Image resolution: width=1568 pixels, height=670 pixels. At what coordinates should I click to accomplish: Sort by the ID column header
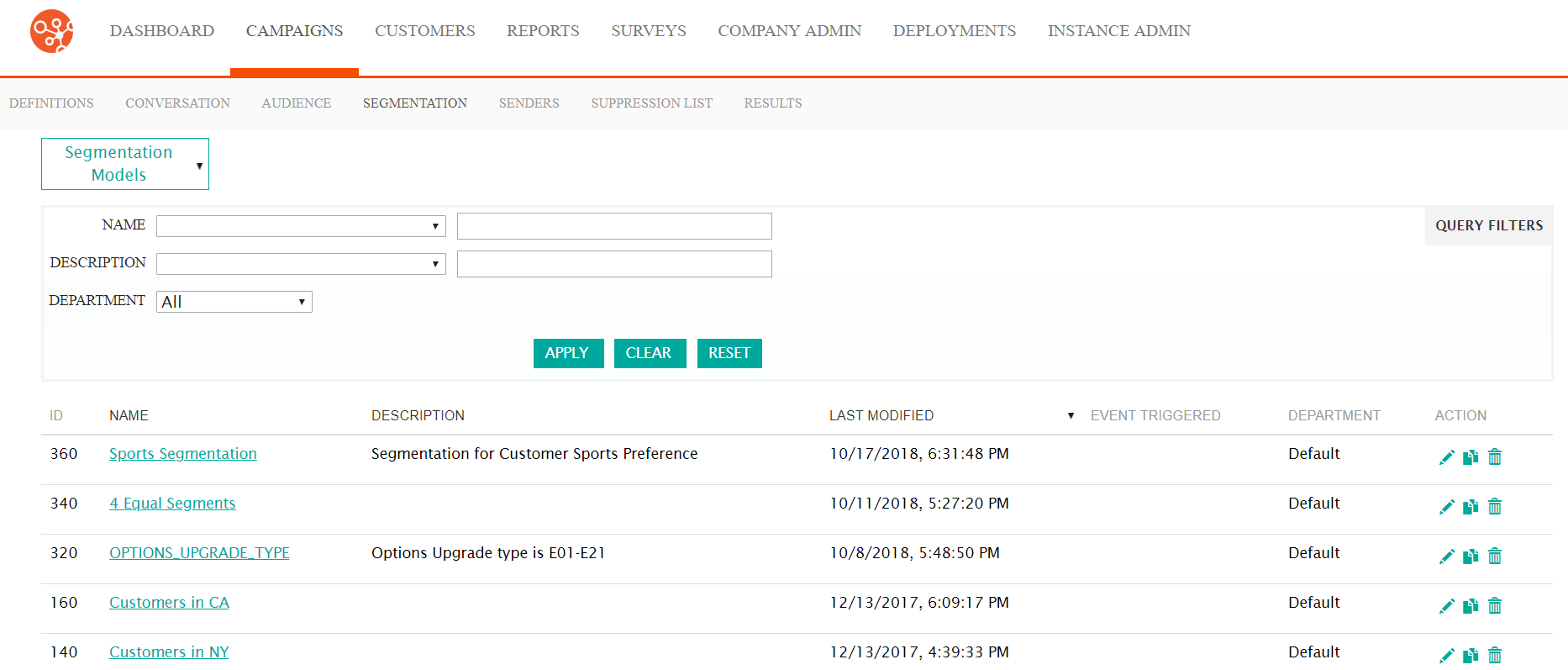tap(56, 416)
